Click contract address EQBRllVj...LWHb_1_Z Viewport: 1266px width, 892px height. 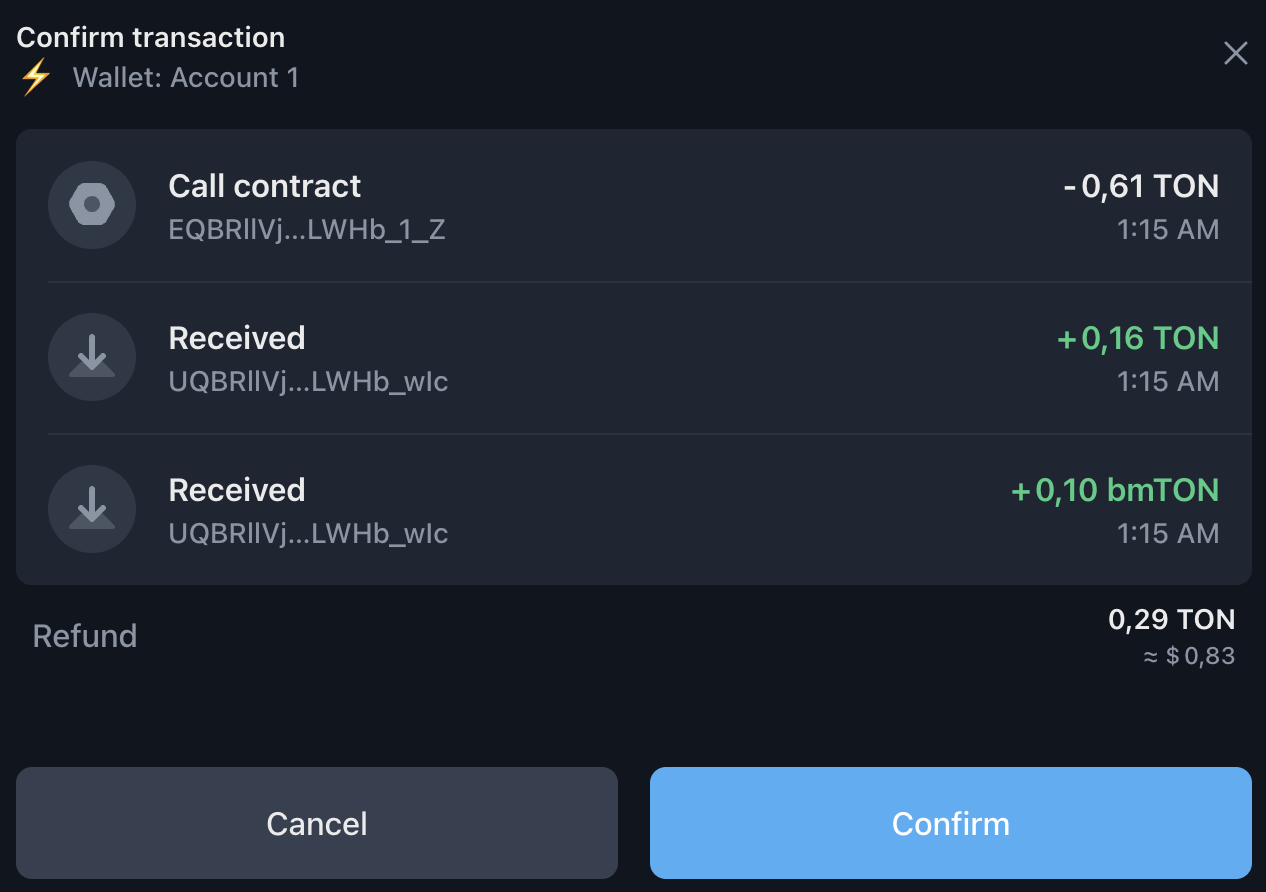[x=307, y=230]
